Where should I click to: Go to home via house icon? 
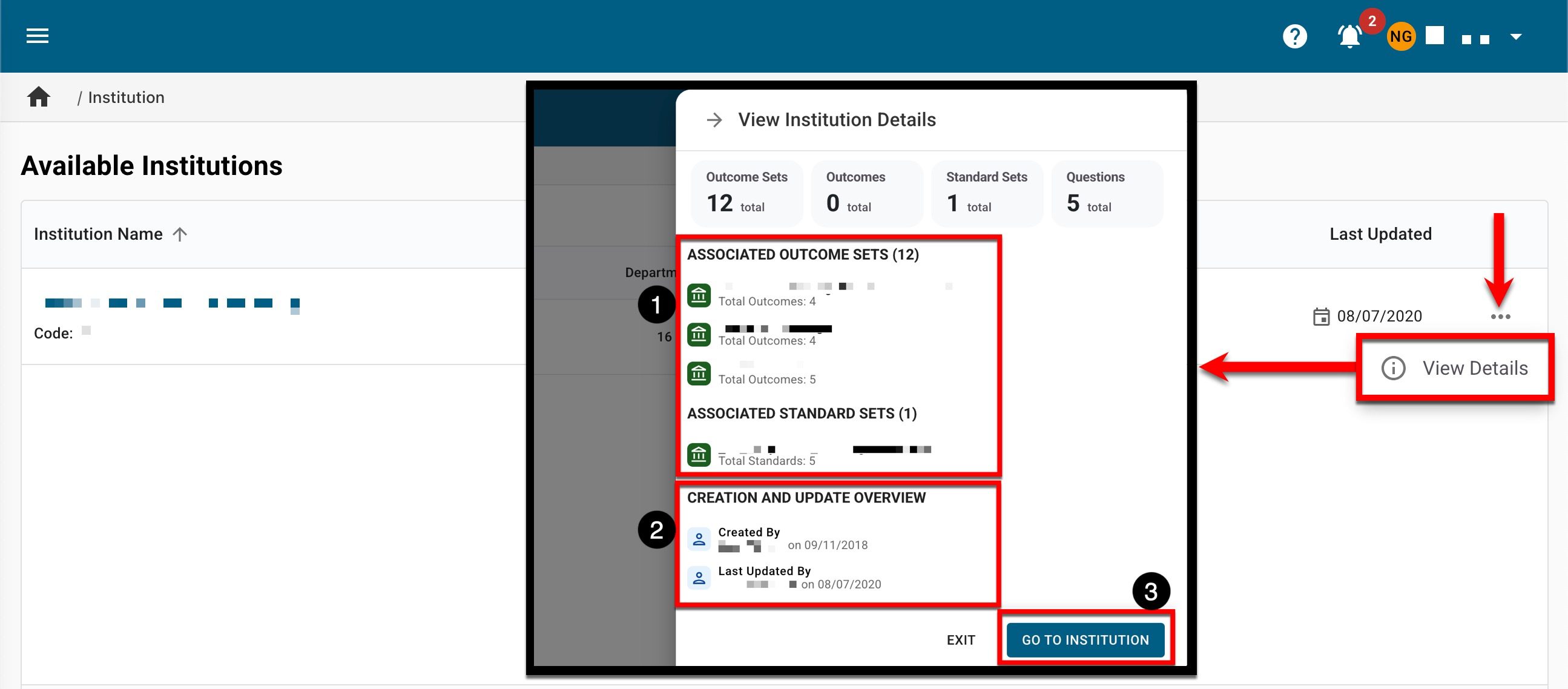[38, 97]
